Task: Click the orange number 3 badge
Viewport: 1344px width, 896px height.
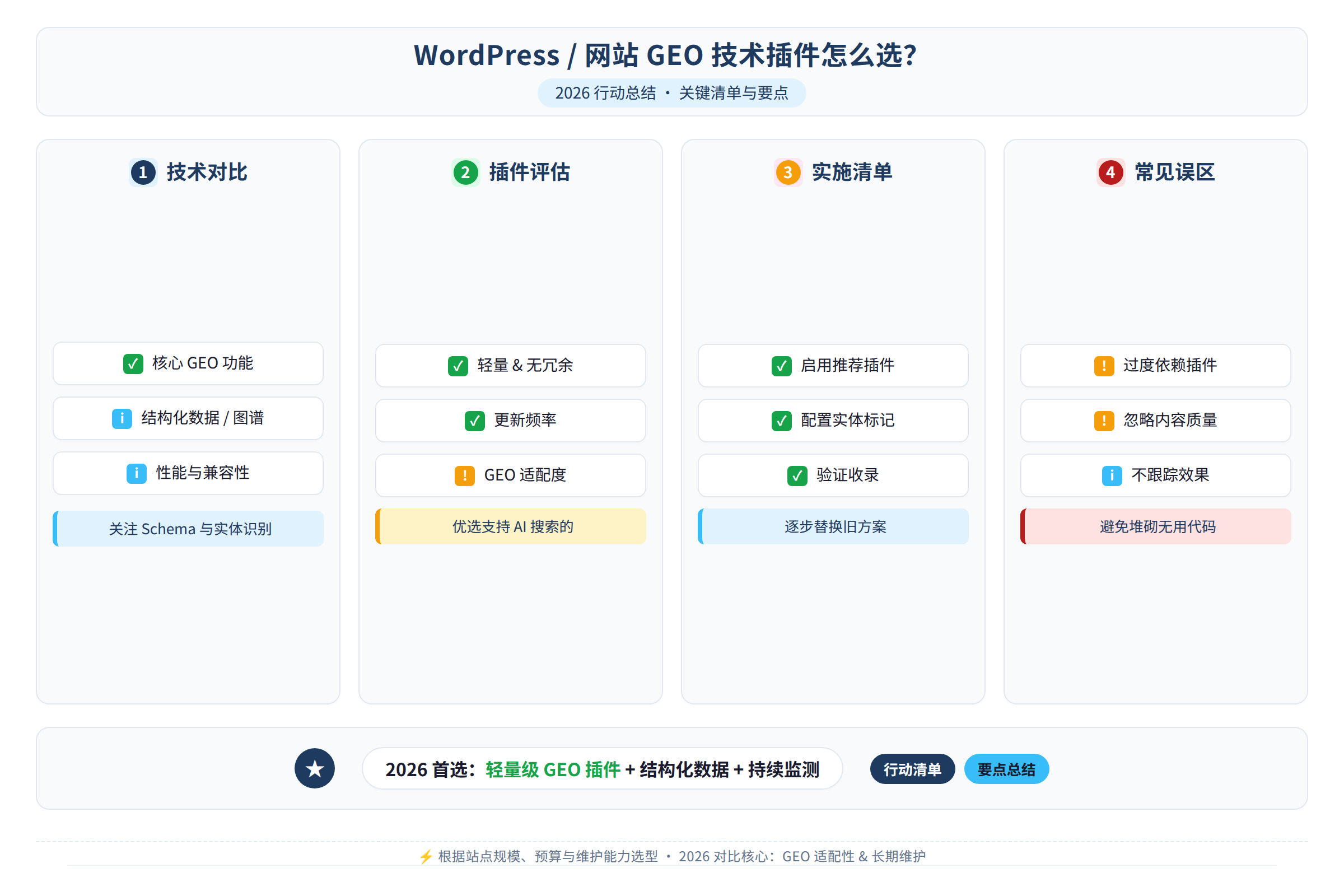Action: click(788, 172)
